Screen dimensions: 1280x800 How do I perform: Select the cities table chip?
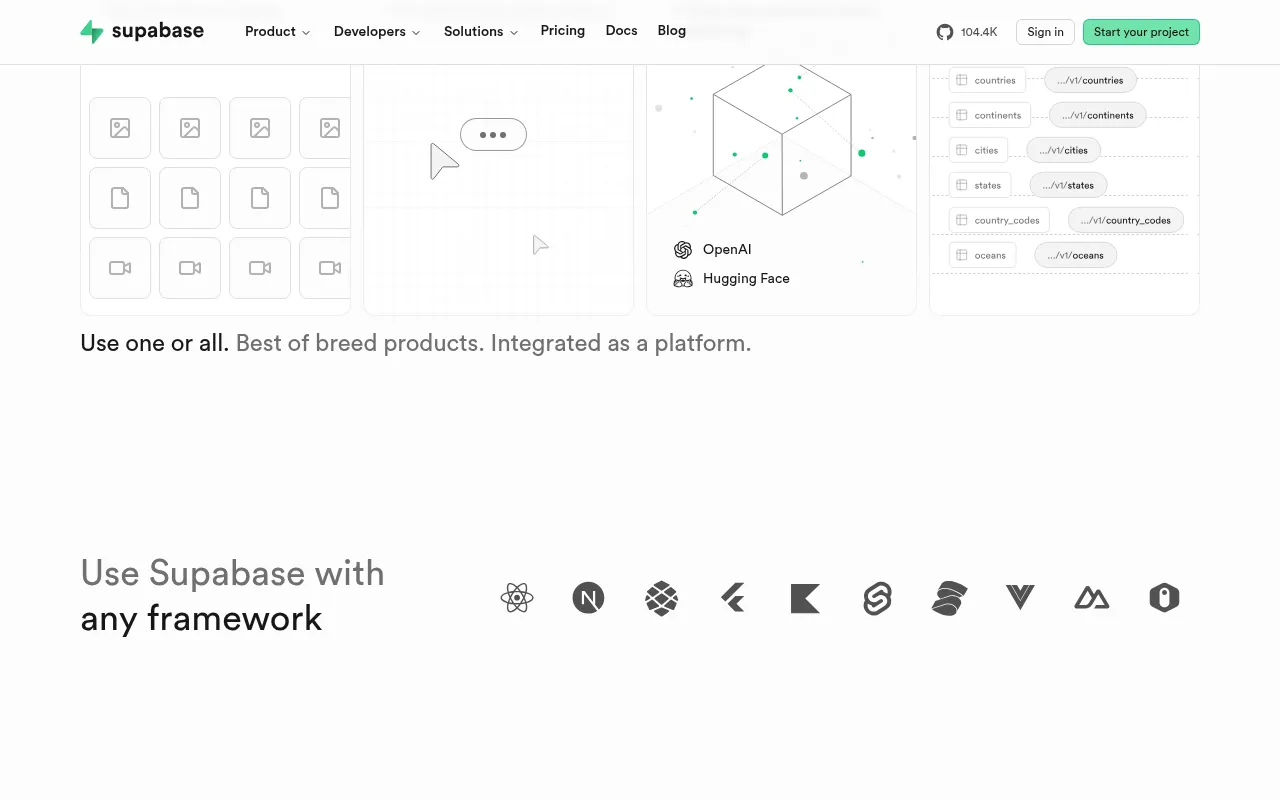(979, 150)
